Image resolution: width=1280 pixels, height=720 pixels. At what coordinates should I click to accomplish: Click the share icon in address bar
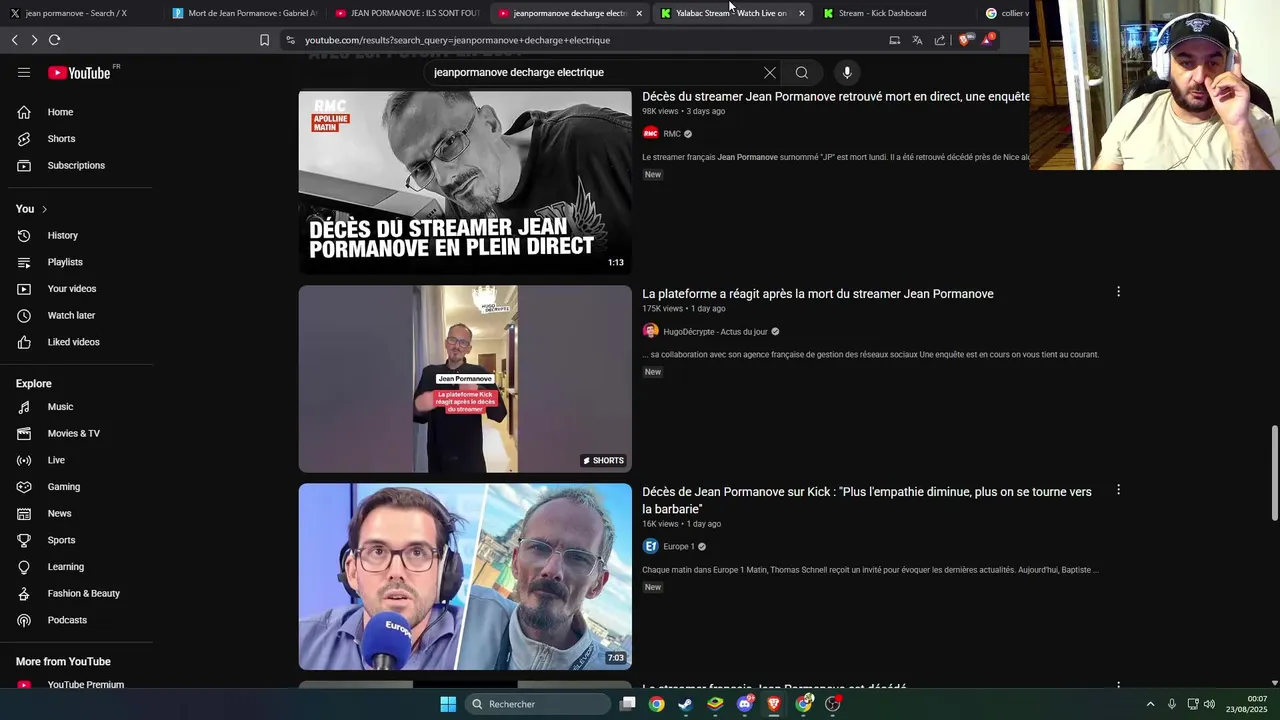coord(940,40)
